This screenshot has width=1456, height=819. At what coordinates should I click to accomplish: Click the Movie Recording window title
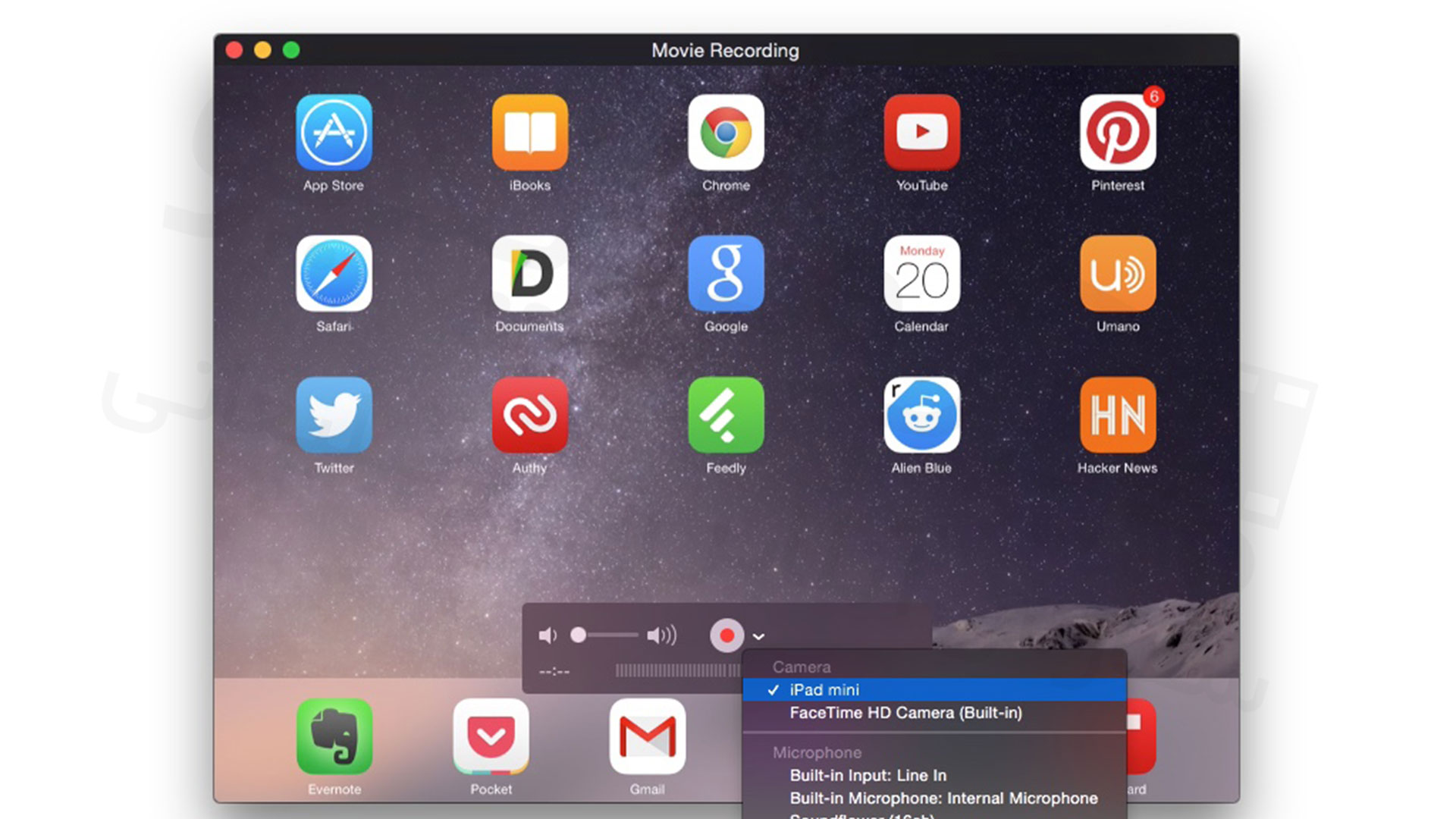point(725,50)
